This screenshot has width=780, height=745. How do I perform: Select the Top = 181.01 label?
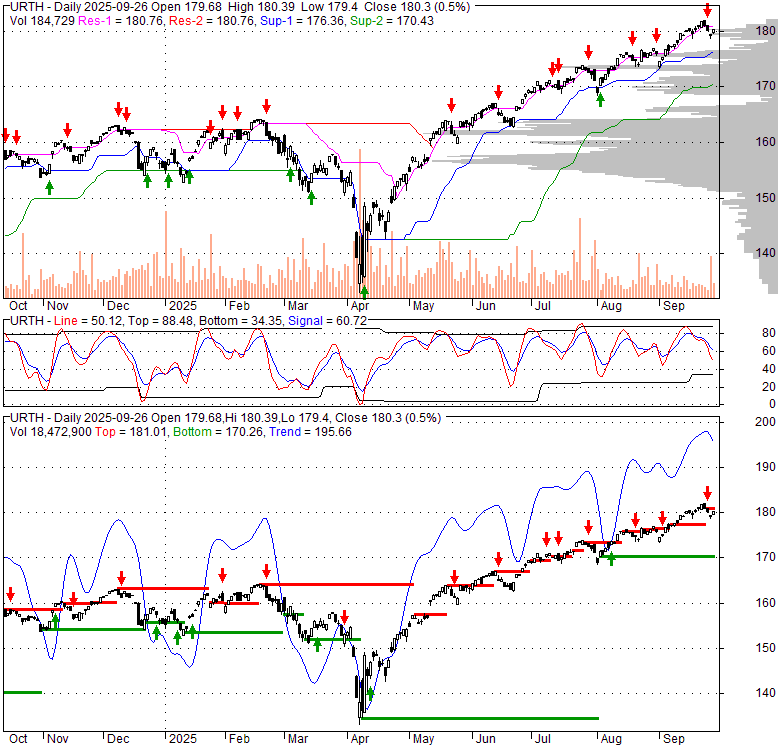pyautogui.click(x=131, y=432)
